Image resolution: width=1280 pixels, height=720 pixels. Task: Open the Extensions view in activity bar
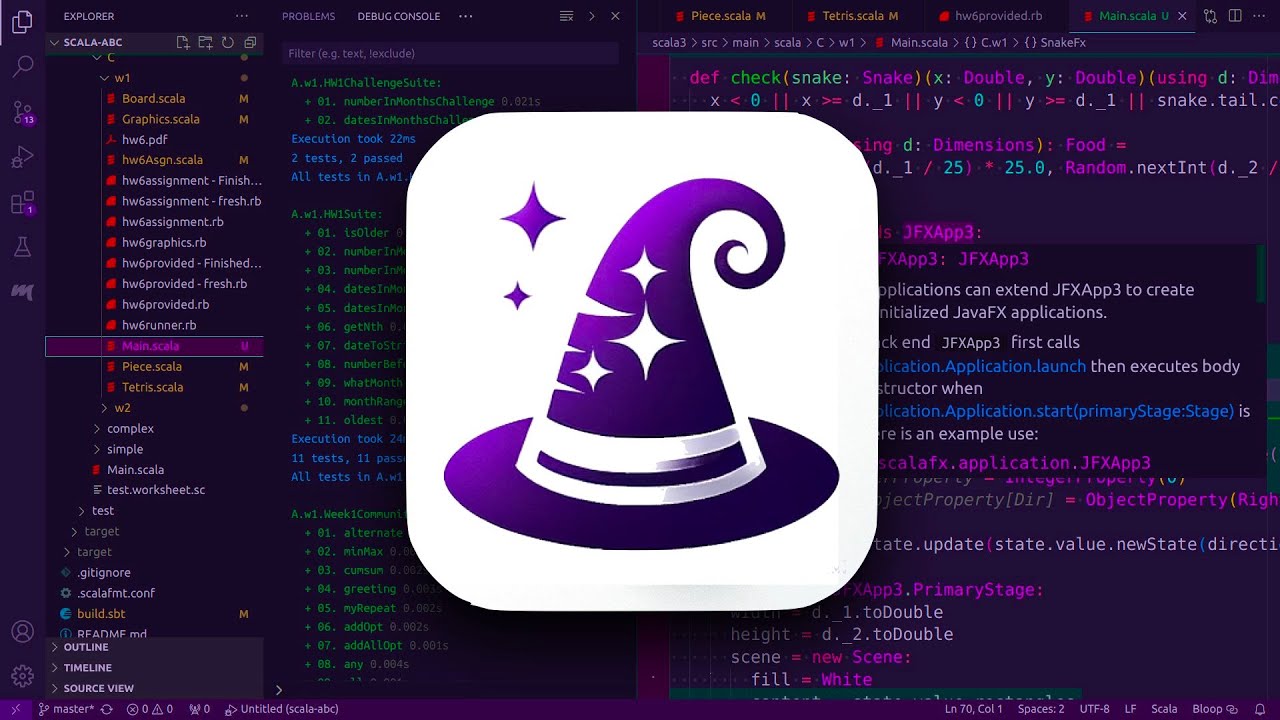22,204
